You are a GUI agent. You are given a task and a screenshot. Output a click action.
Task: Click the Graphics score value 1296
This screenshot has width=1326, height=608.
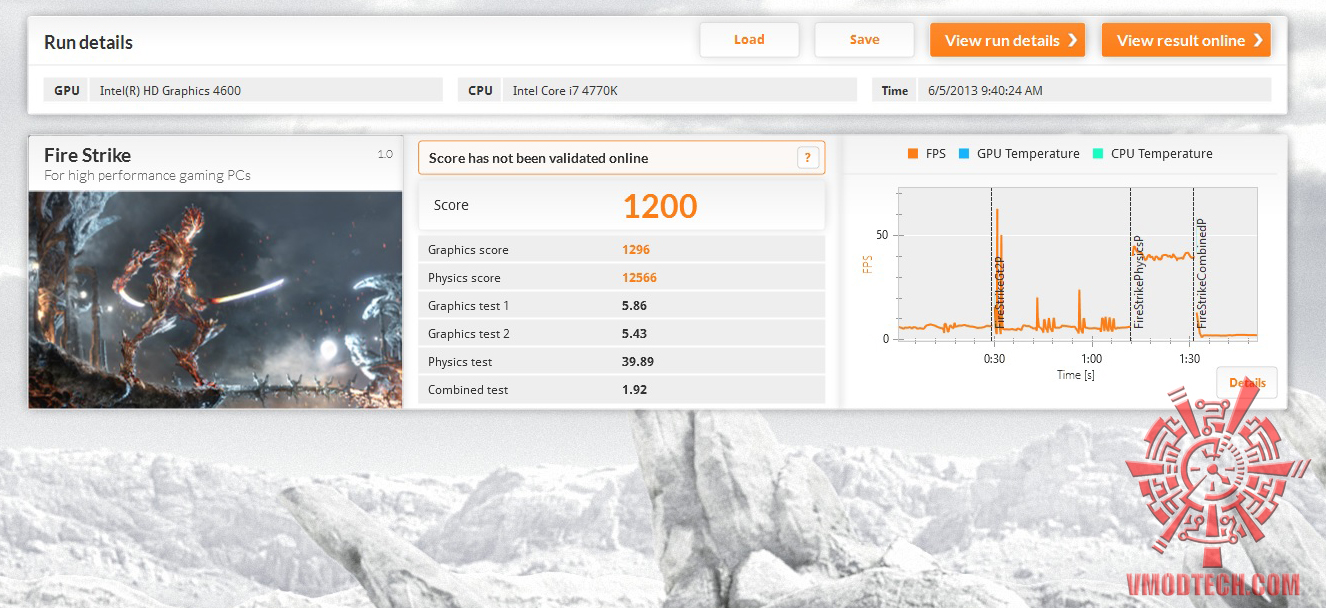coord(636,250)
